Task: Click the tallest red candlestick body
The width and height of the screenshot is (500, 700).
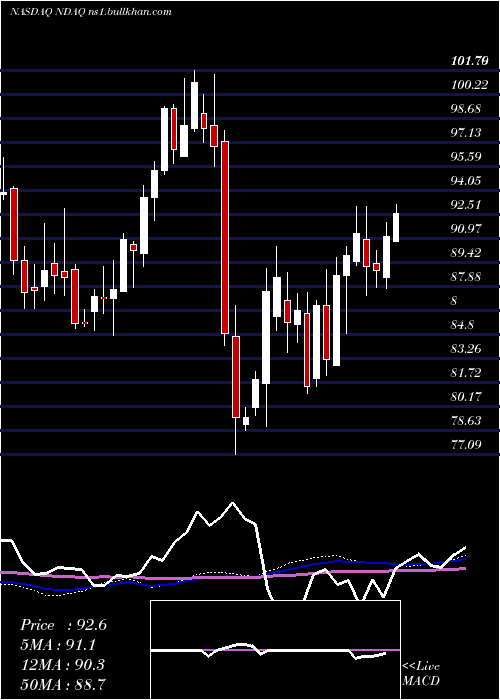Action: point(225,238)
